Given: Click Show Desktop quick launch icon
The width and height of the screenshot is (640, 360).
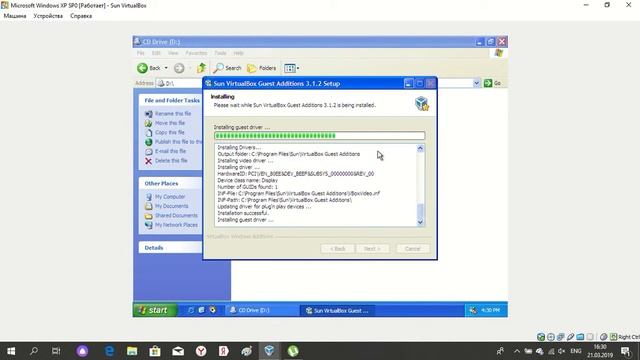Looking at the screenshot, I should pos(202,310).
